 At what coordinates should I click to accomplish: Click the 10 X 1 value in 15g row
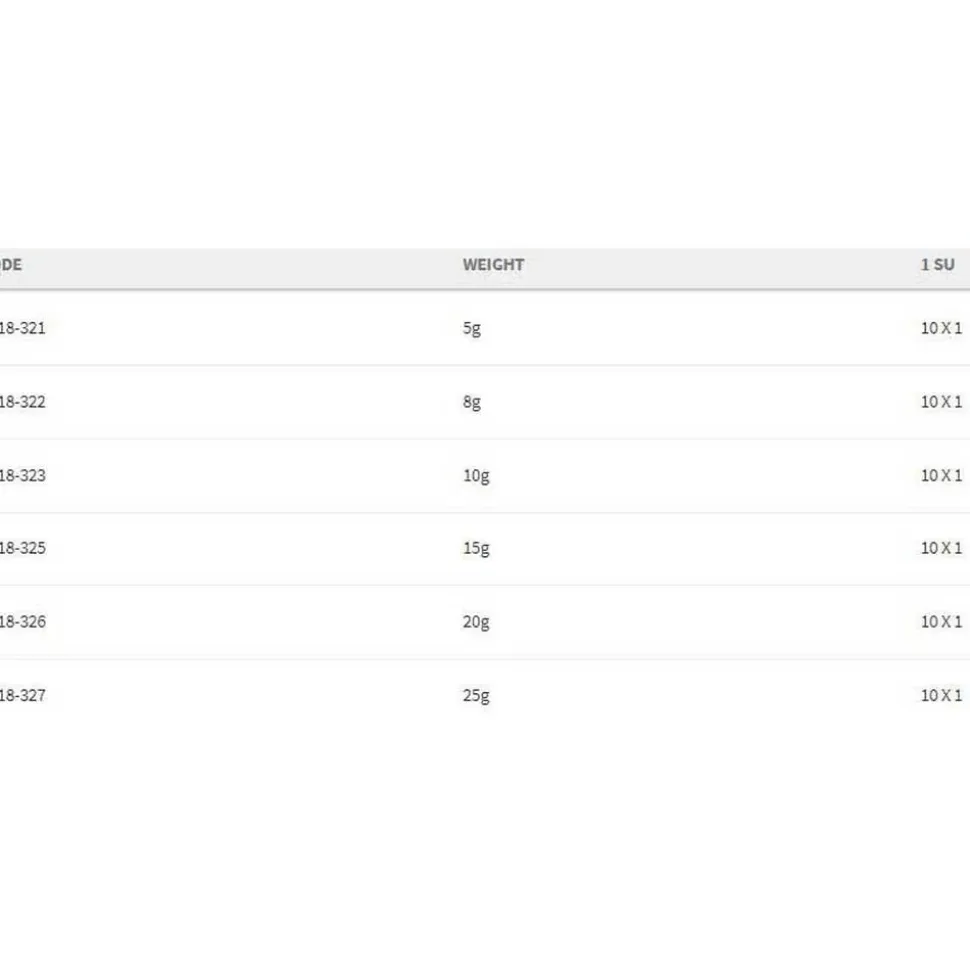pos(942,547)
